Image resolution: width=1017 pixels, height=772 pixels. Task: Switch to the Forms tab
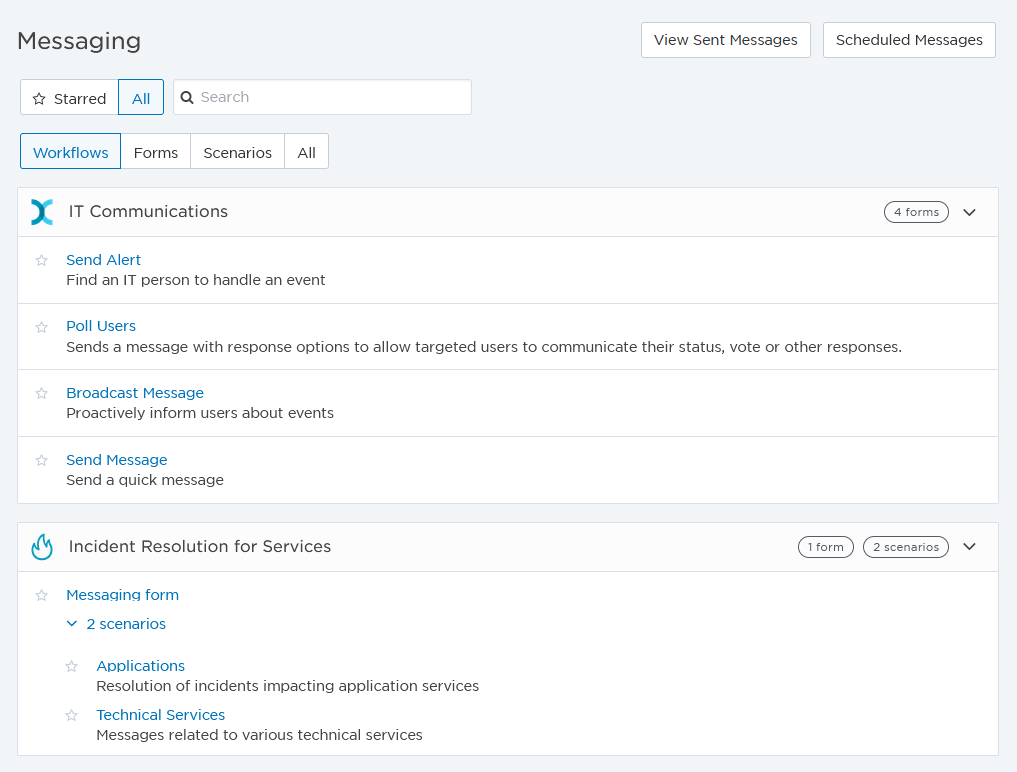(156, 152)
